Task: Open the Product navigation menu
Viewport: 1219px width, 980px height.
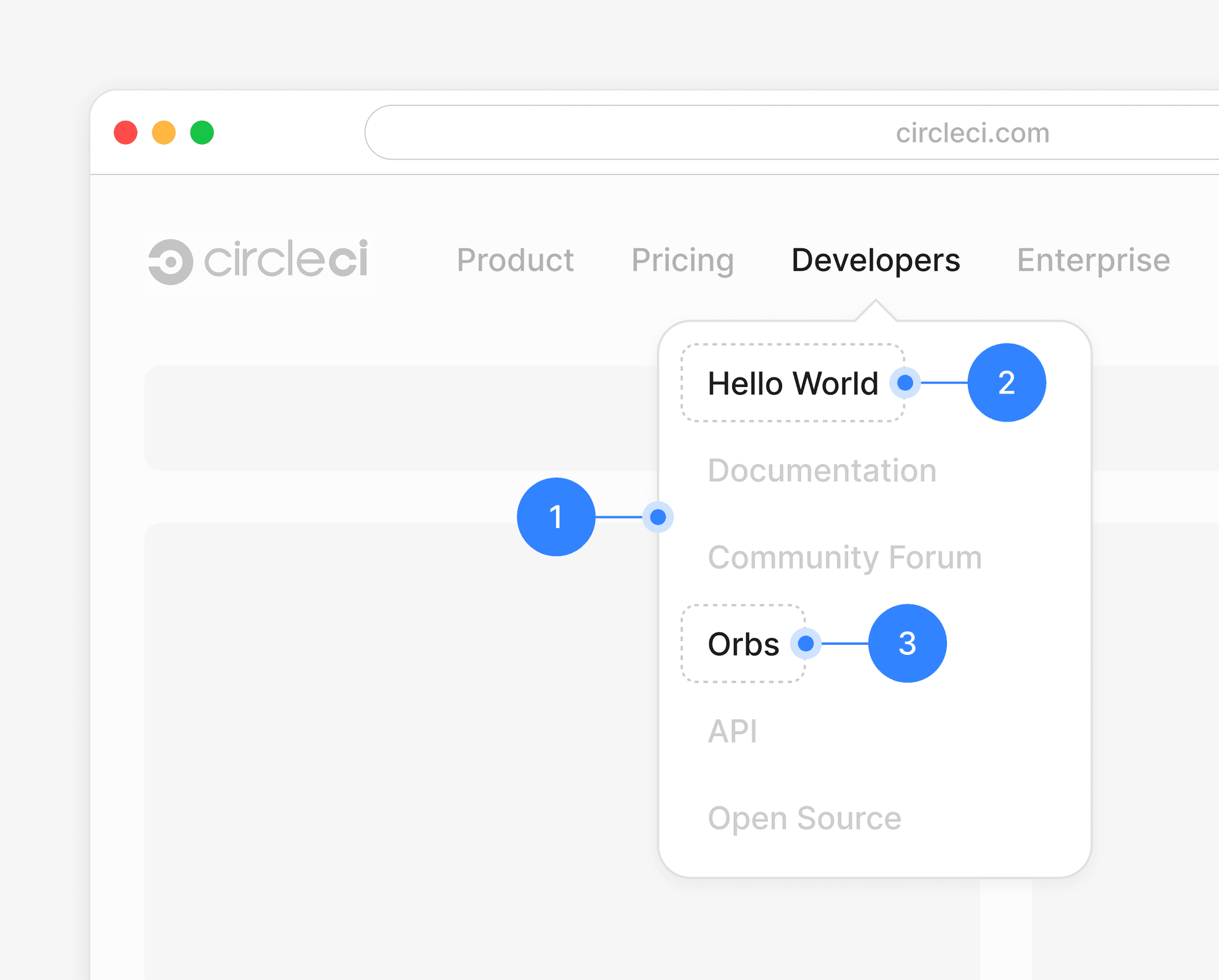Action: [x=515, y=260]
